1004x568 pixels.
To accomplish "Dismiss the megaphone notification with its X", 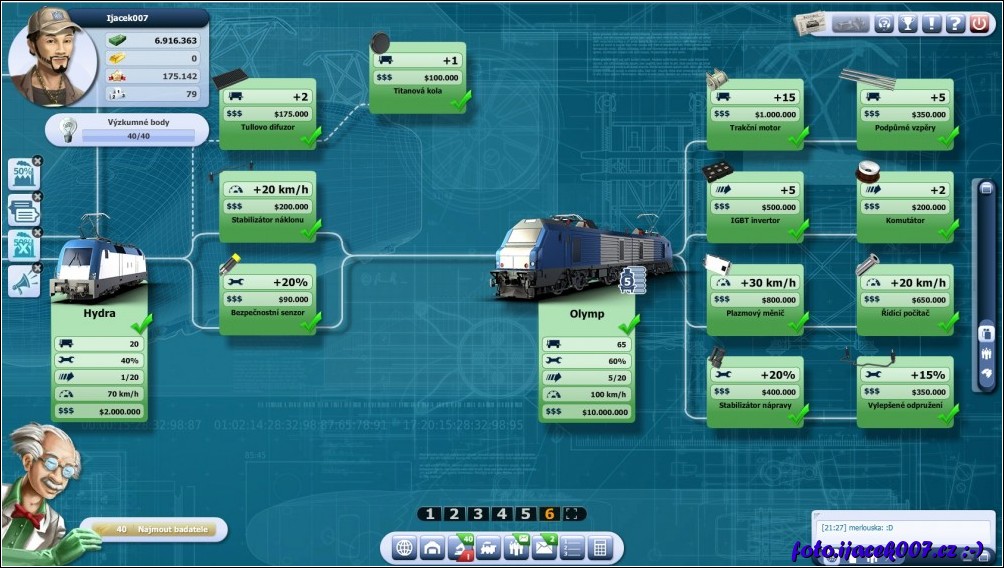I will click(x=38, y=268).
